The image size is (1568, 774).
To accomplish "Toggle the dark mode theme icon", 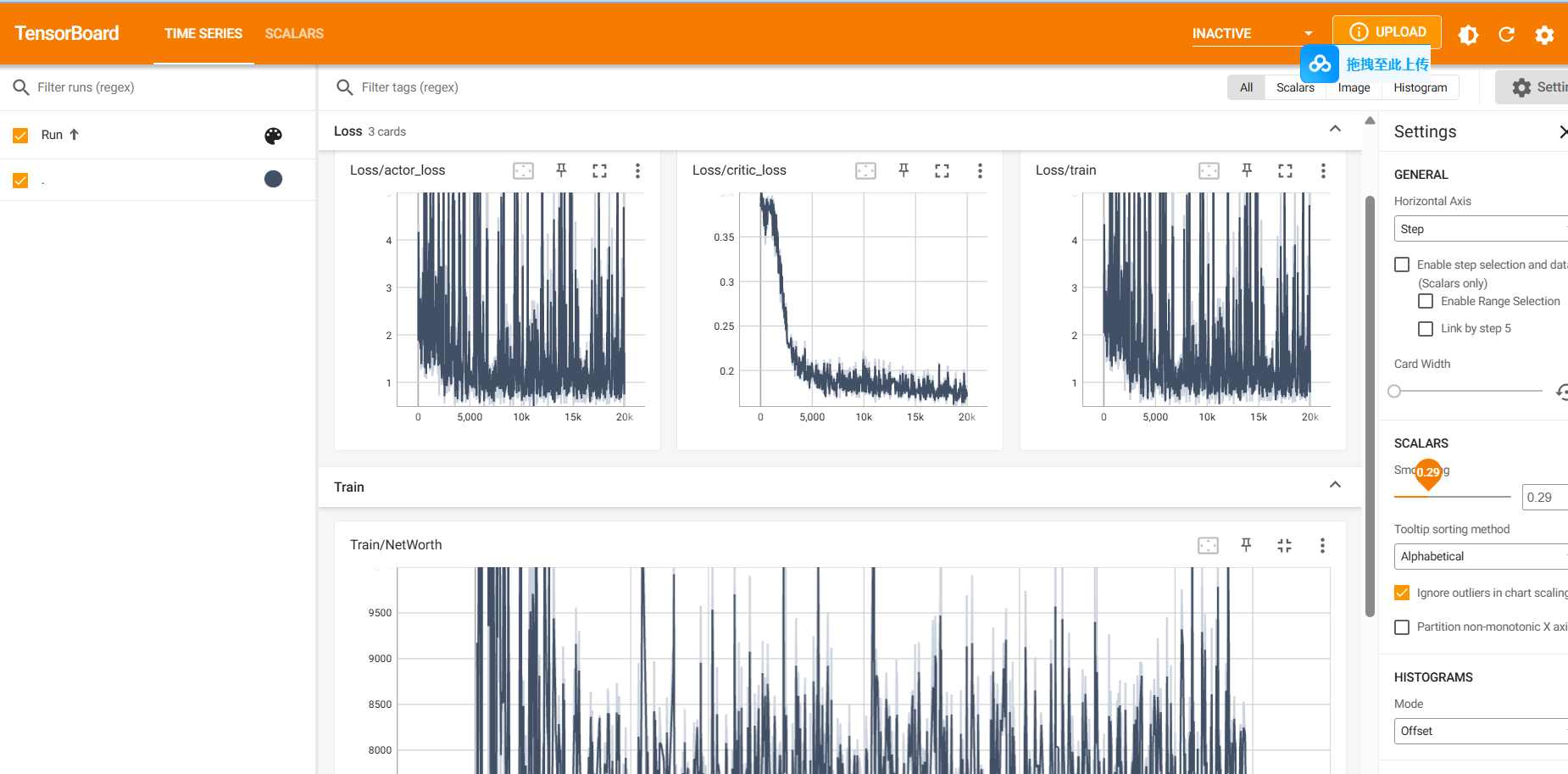I will (x=1468, y=34).
